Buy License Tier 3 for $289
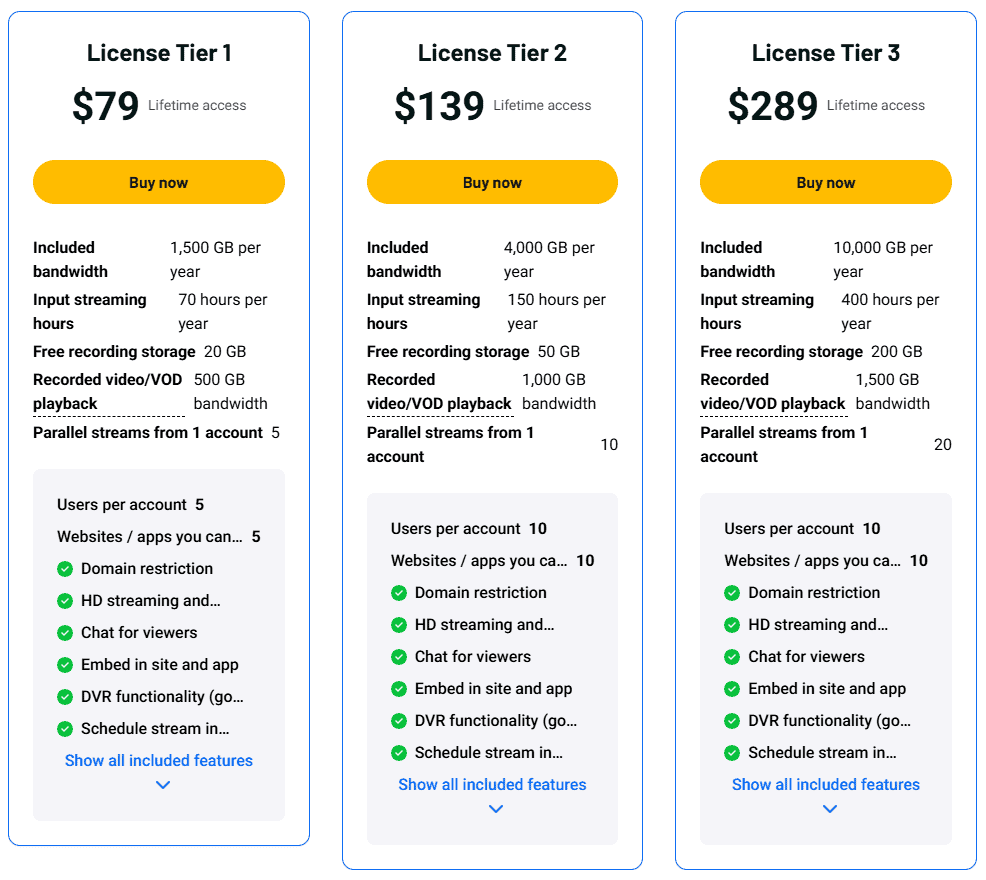The image size is (986, 880). [826, 182]
